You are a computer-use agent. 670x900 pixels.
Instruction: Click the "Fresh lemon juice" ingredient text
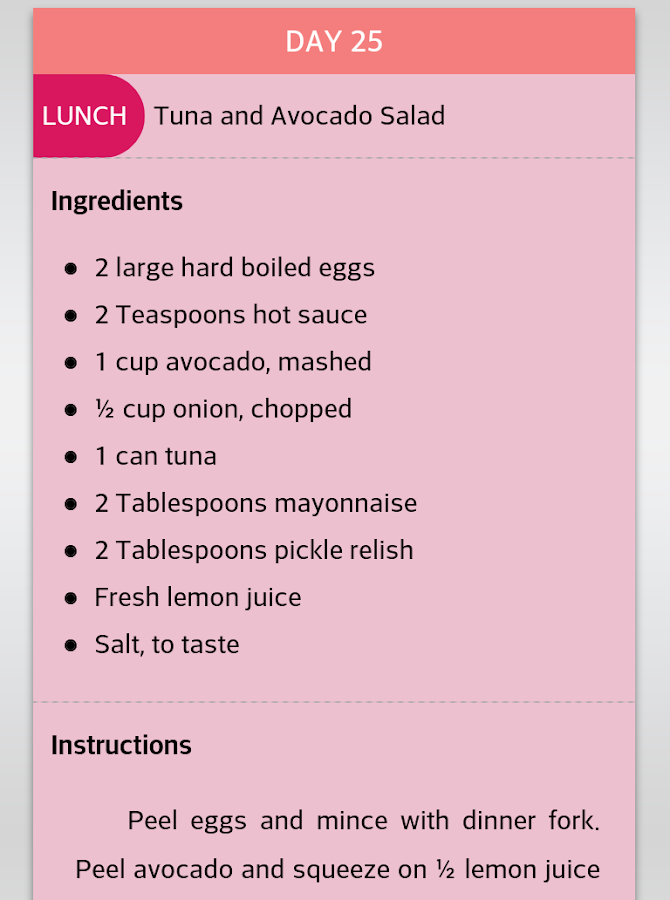tap(198, 598)
